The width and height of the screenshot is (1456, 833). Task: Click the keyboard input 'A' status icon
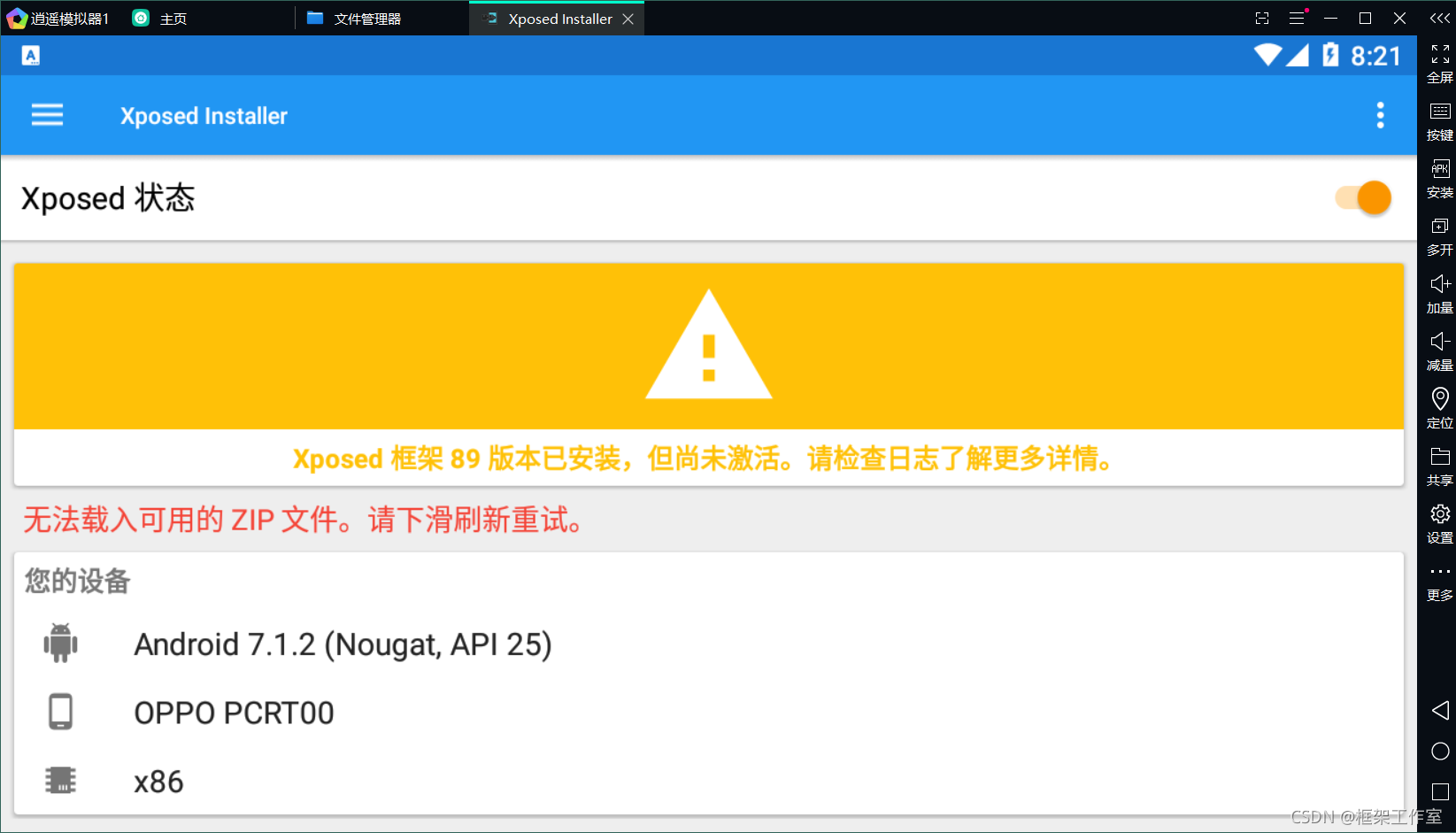(x=31, y=56)
